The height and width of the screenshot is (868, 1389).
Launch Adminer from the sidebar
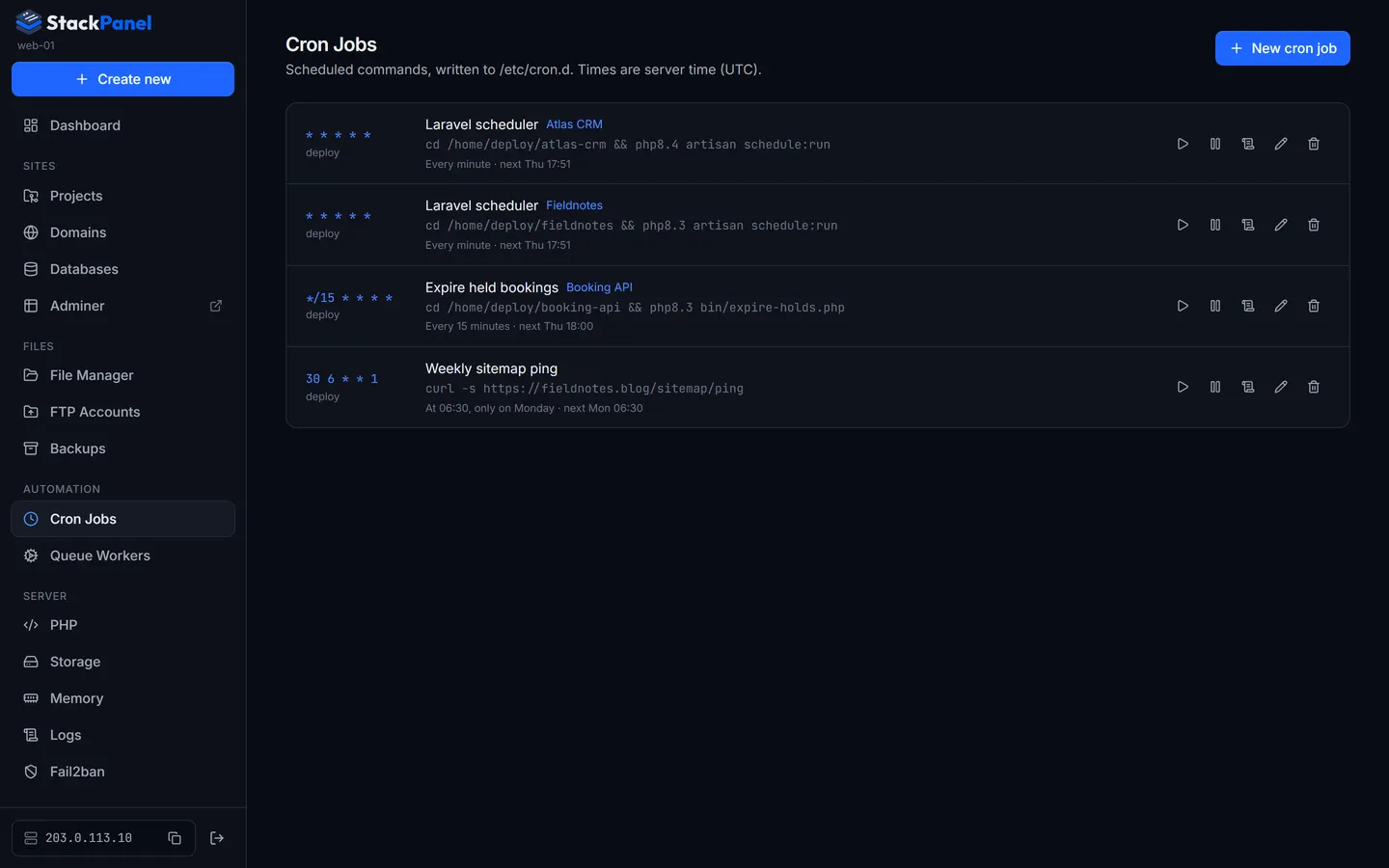point(123,306)
